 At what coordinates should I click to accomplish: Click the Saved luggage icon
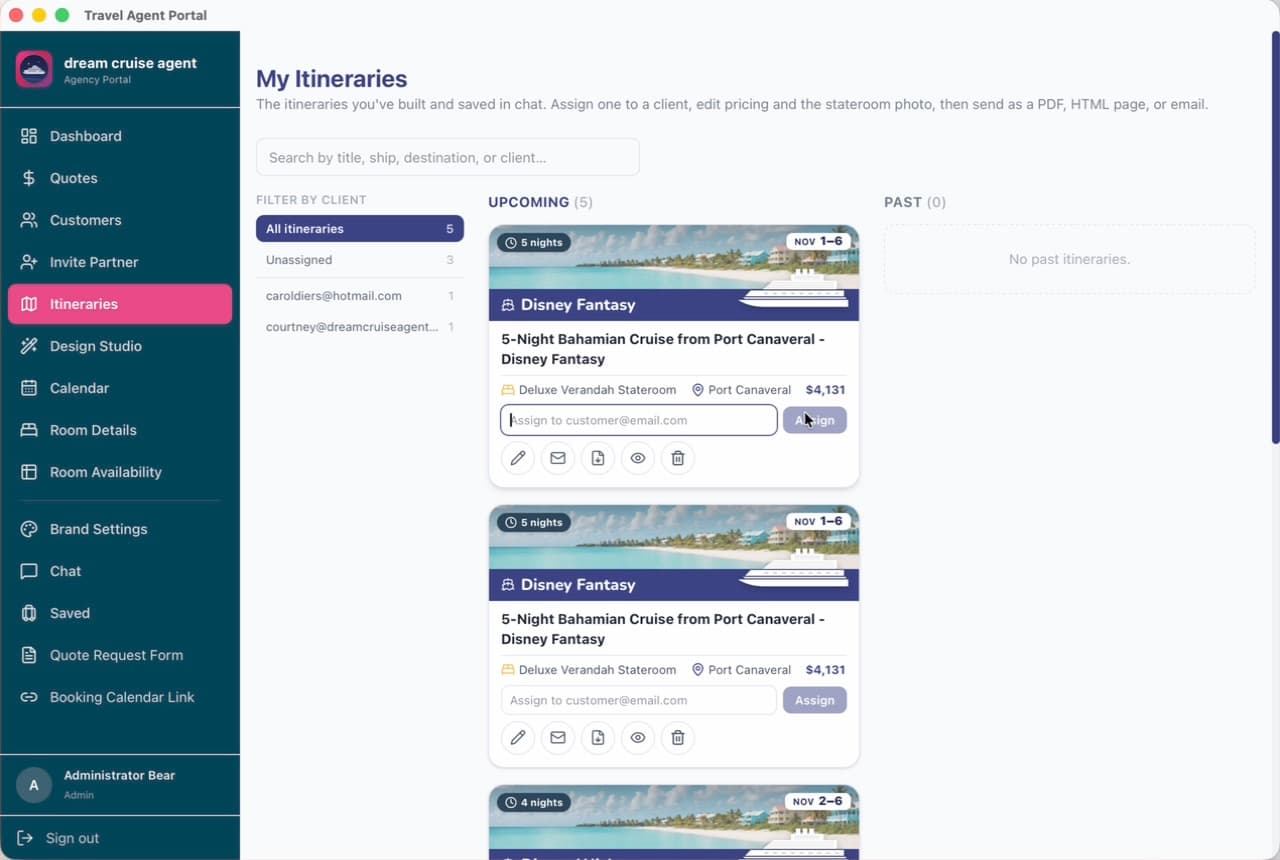[x=29, y=613]
